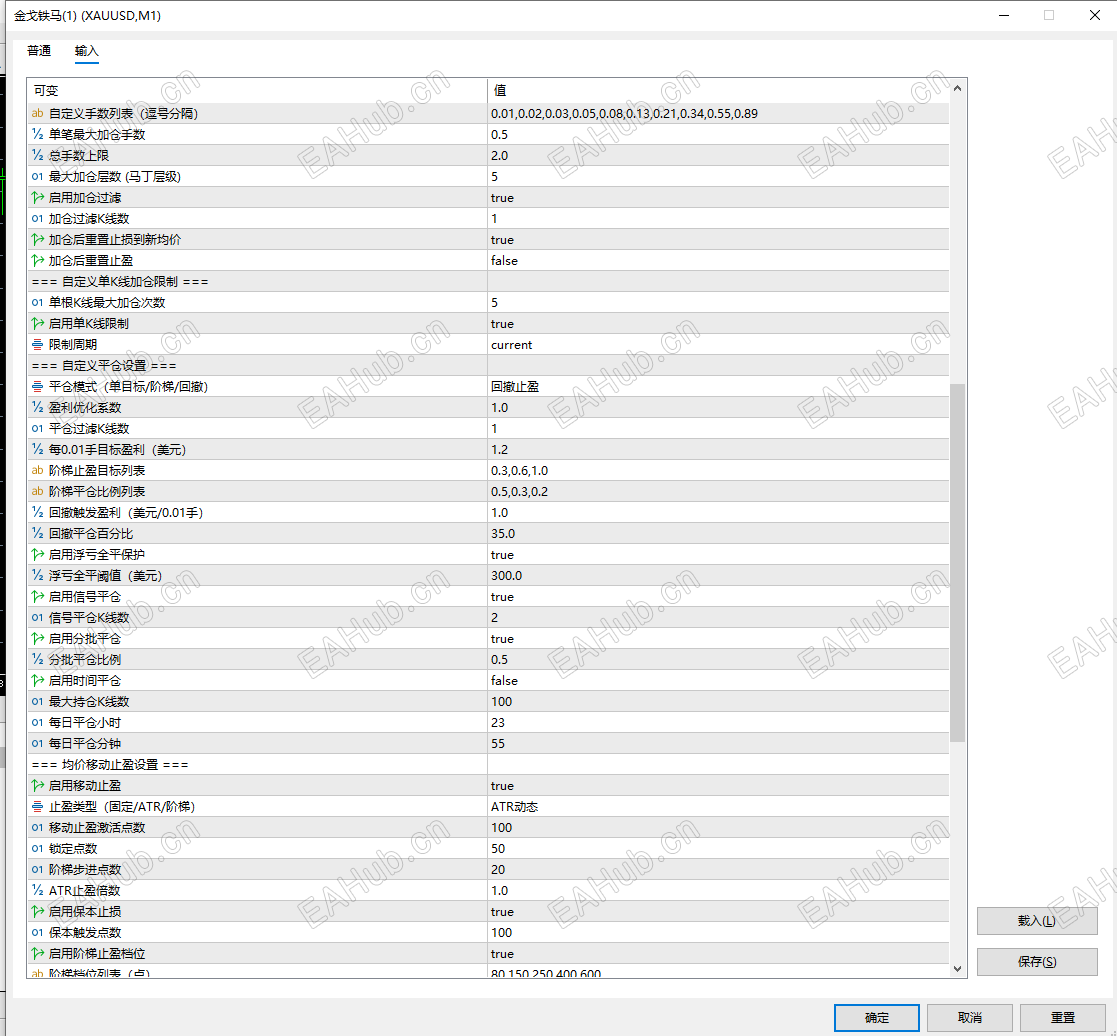
Task: Select the 均价移动止盈设置 section row
Action: pyautogui.click(x=488, y=765)
